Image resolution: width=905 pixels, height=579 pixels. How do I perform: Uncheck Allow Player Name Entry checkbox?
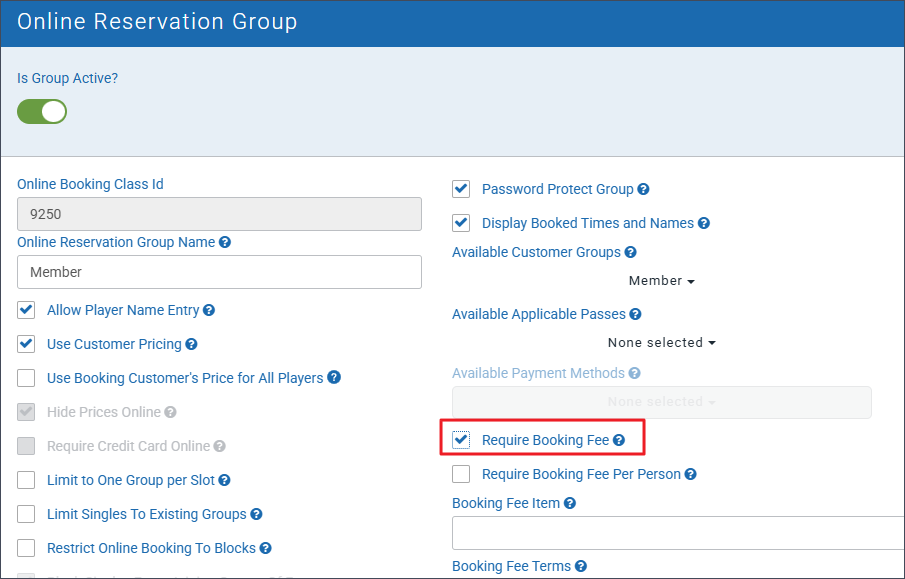26,310
